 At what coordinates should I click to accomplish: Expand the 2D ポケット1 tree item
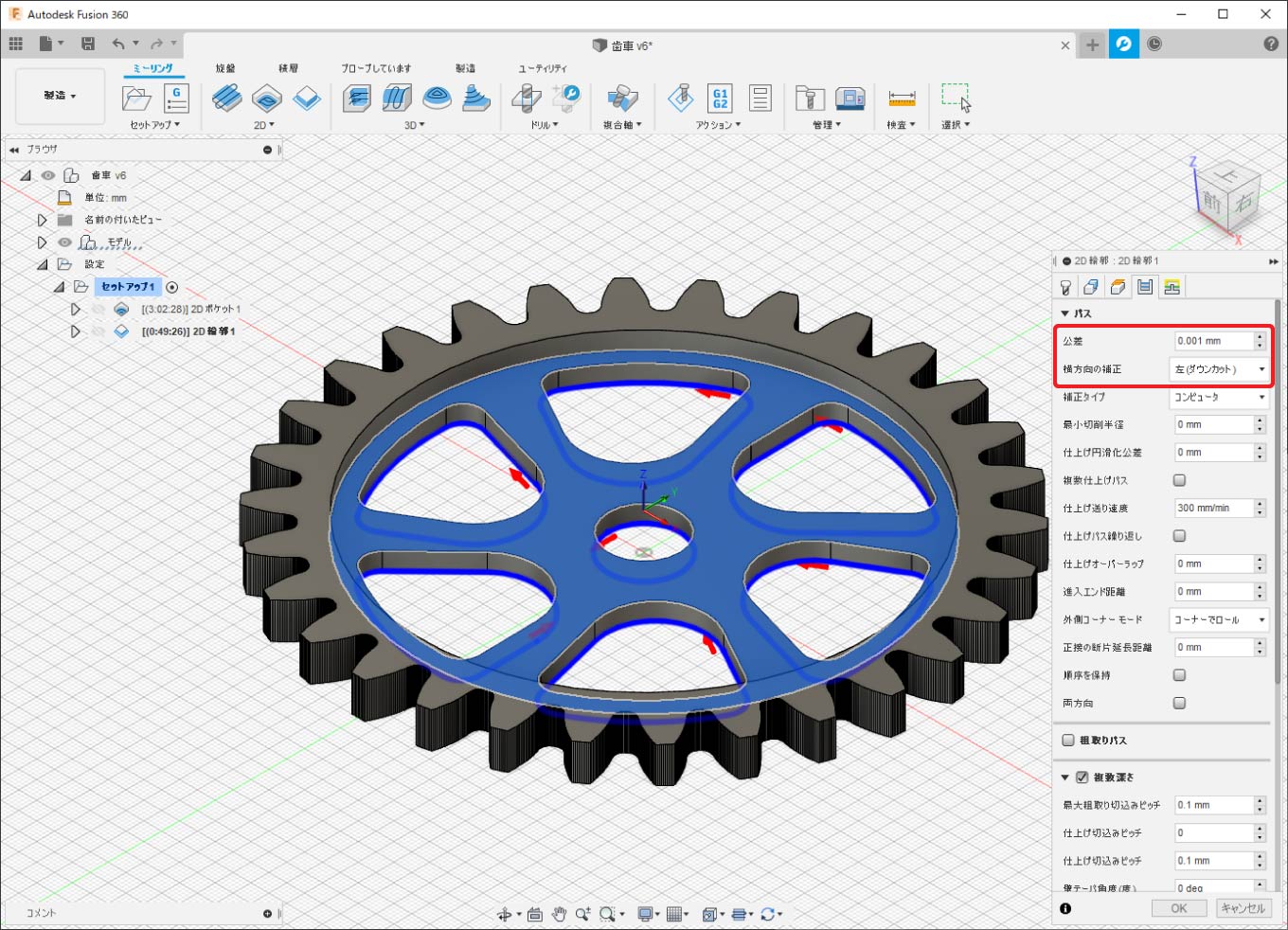[x=76, y=310]
